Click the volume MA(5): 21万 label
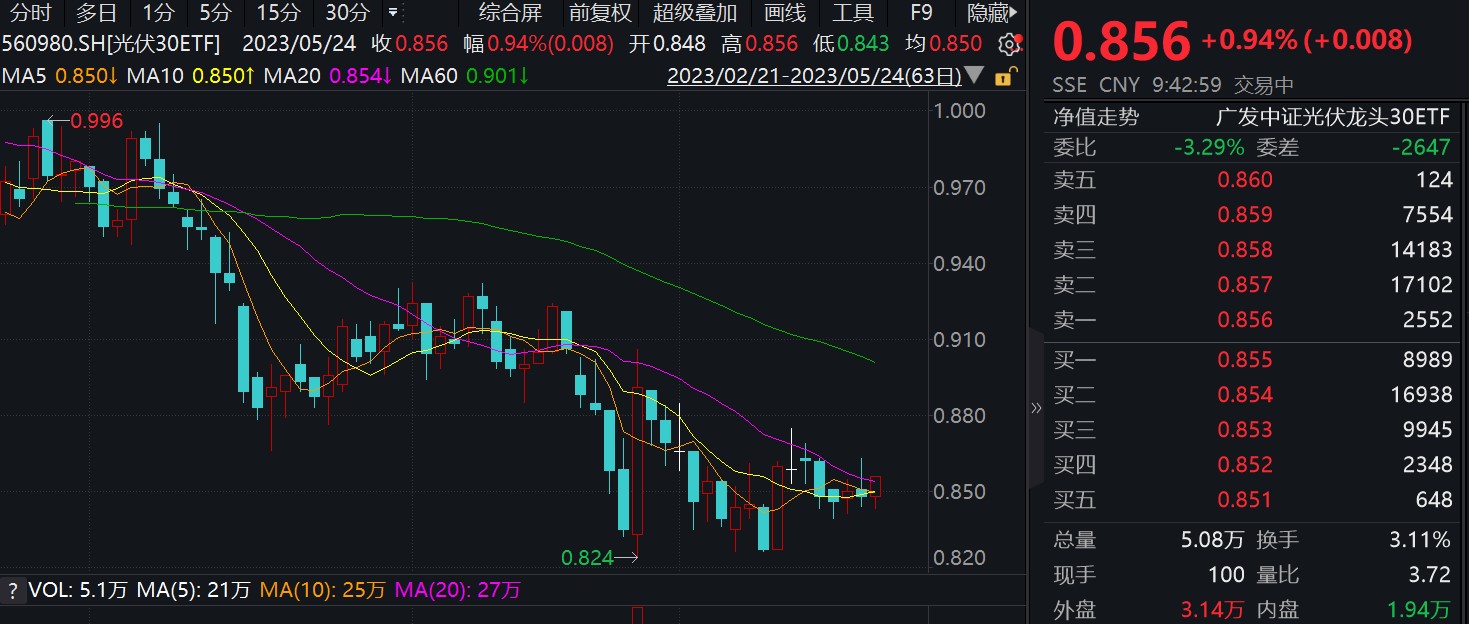This screenshot has width=1469, height=624. coord(193,590)
